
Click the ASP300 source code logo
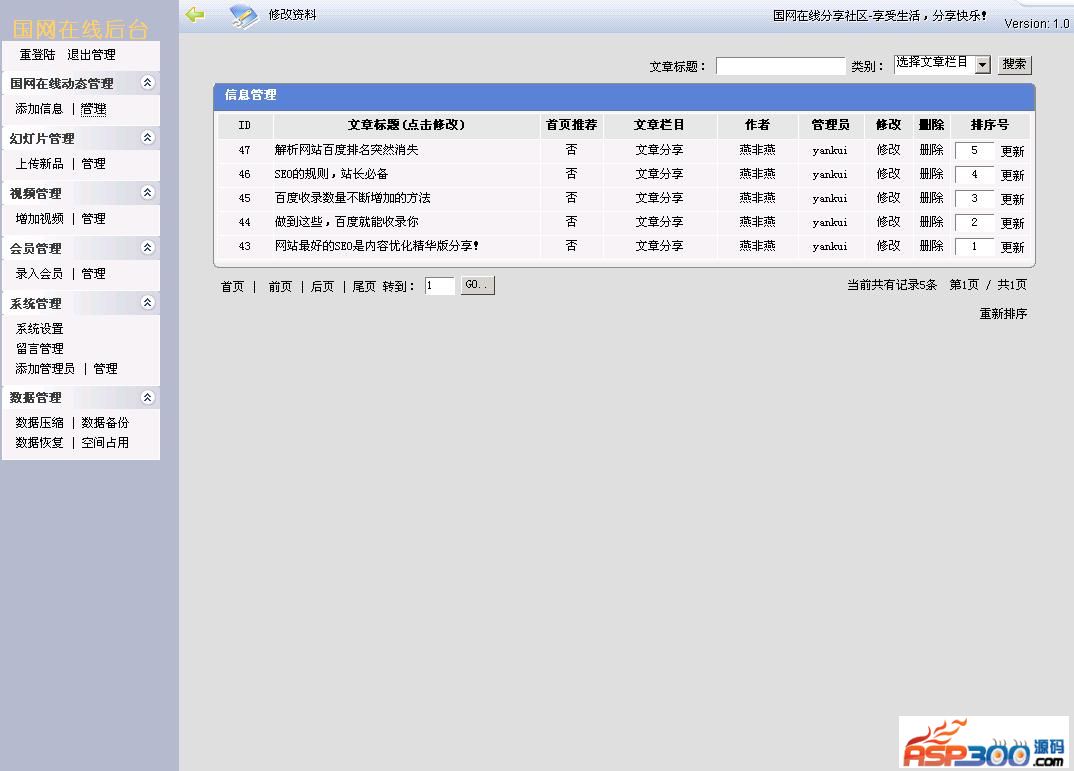point(984,743)
